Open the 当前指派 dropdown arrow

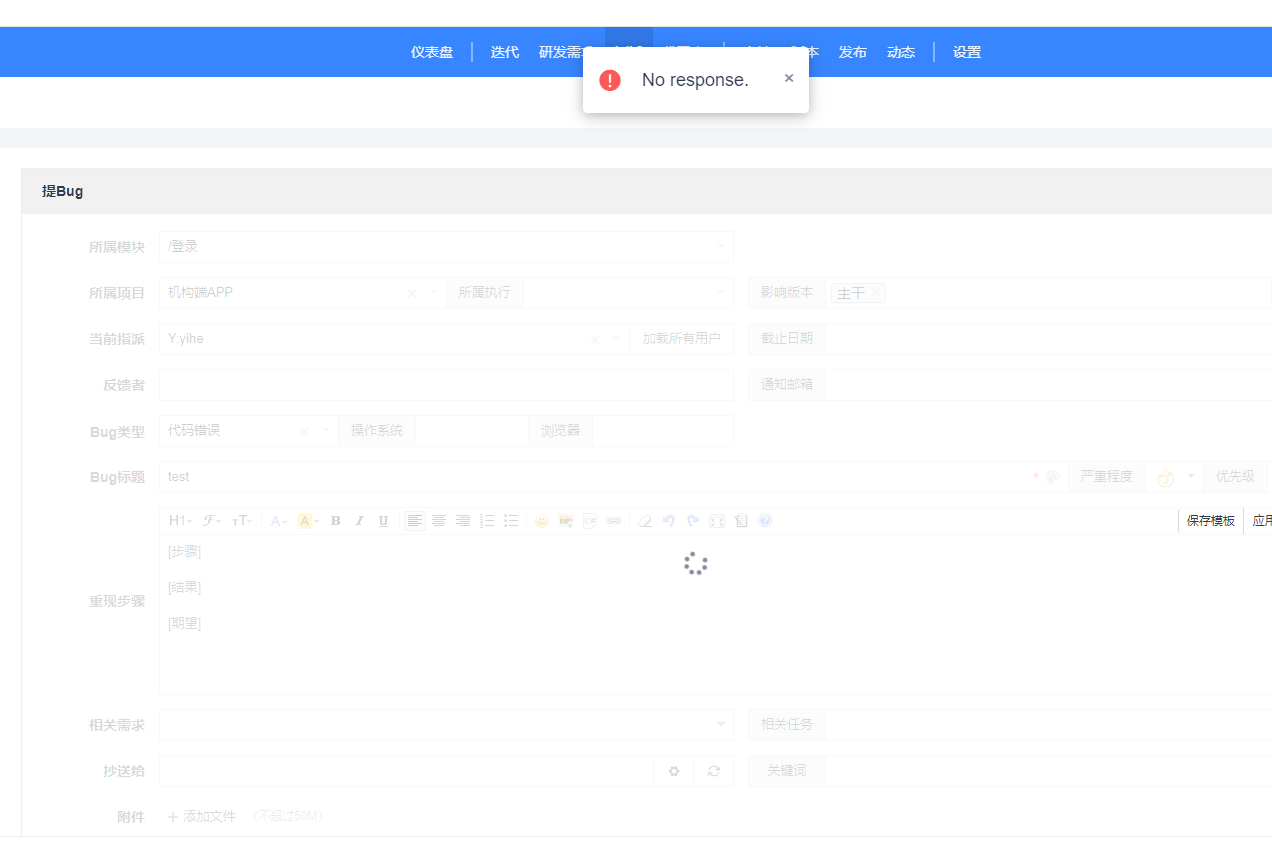617,339
